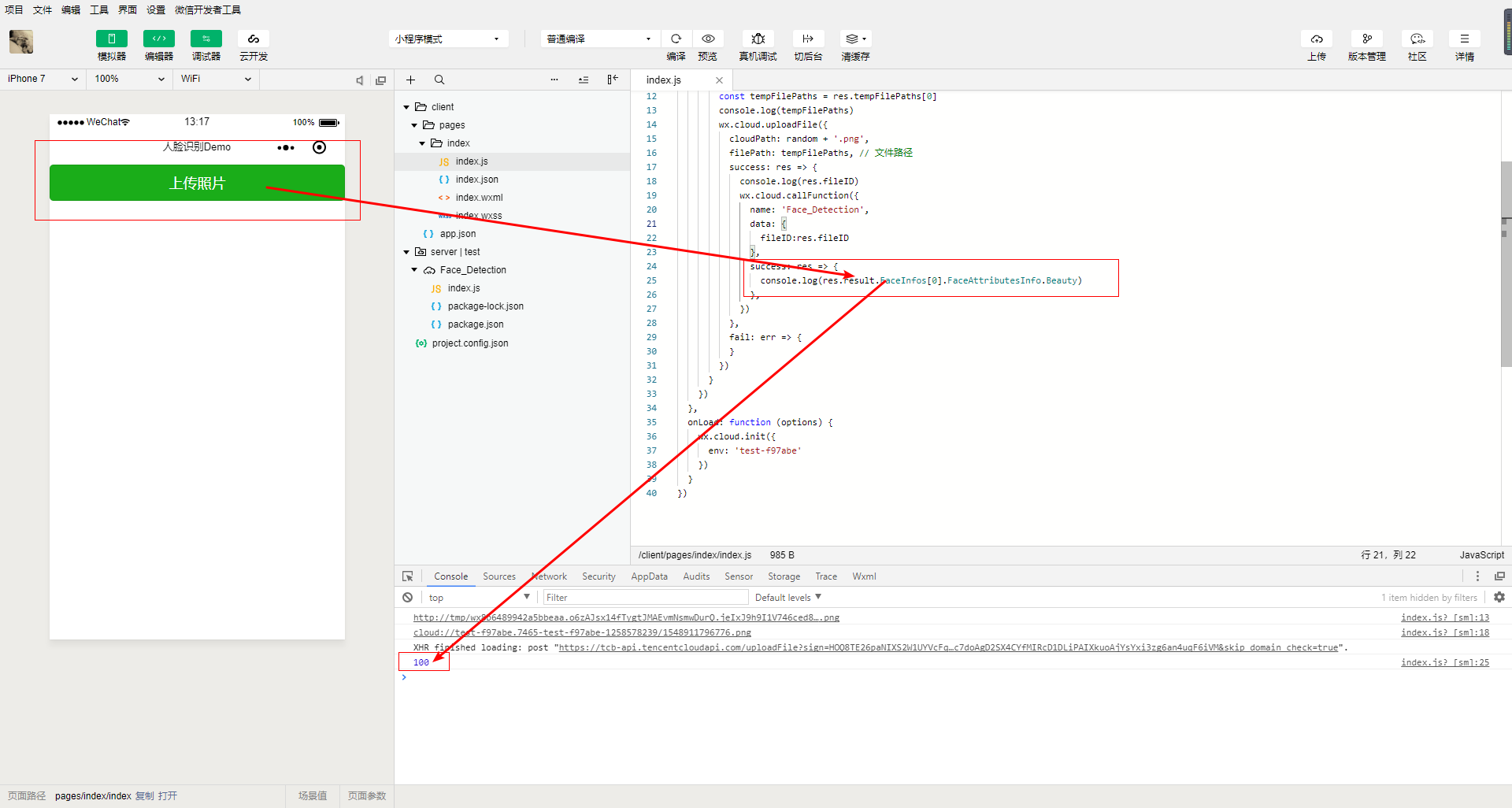
Task: Click the editor vertical scrollbar thumb
Action: point(1506,264)
